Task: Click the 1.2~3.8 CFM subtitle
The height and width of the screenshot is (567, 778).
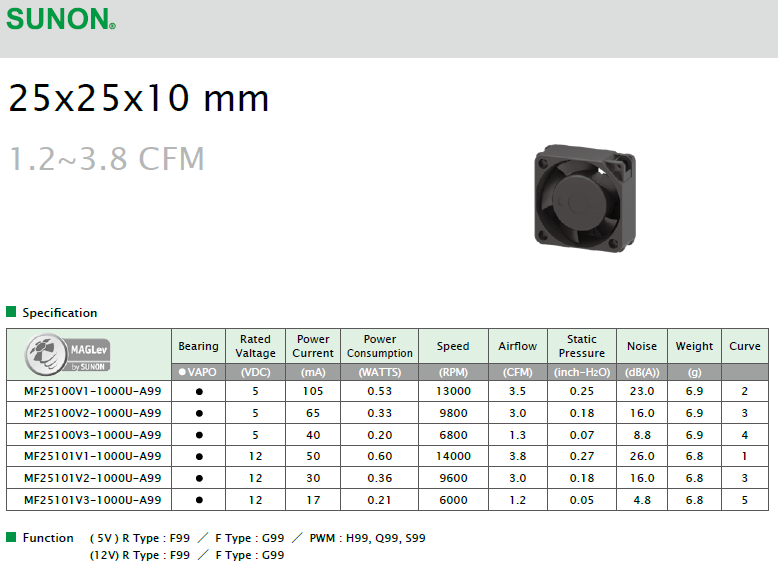Action: tap(107, 159)
